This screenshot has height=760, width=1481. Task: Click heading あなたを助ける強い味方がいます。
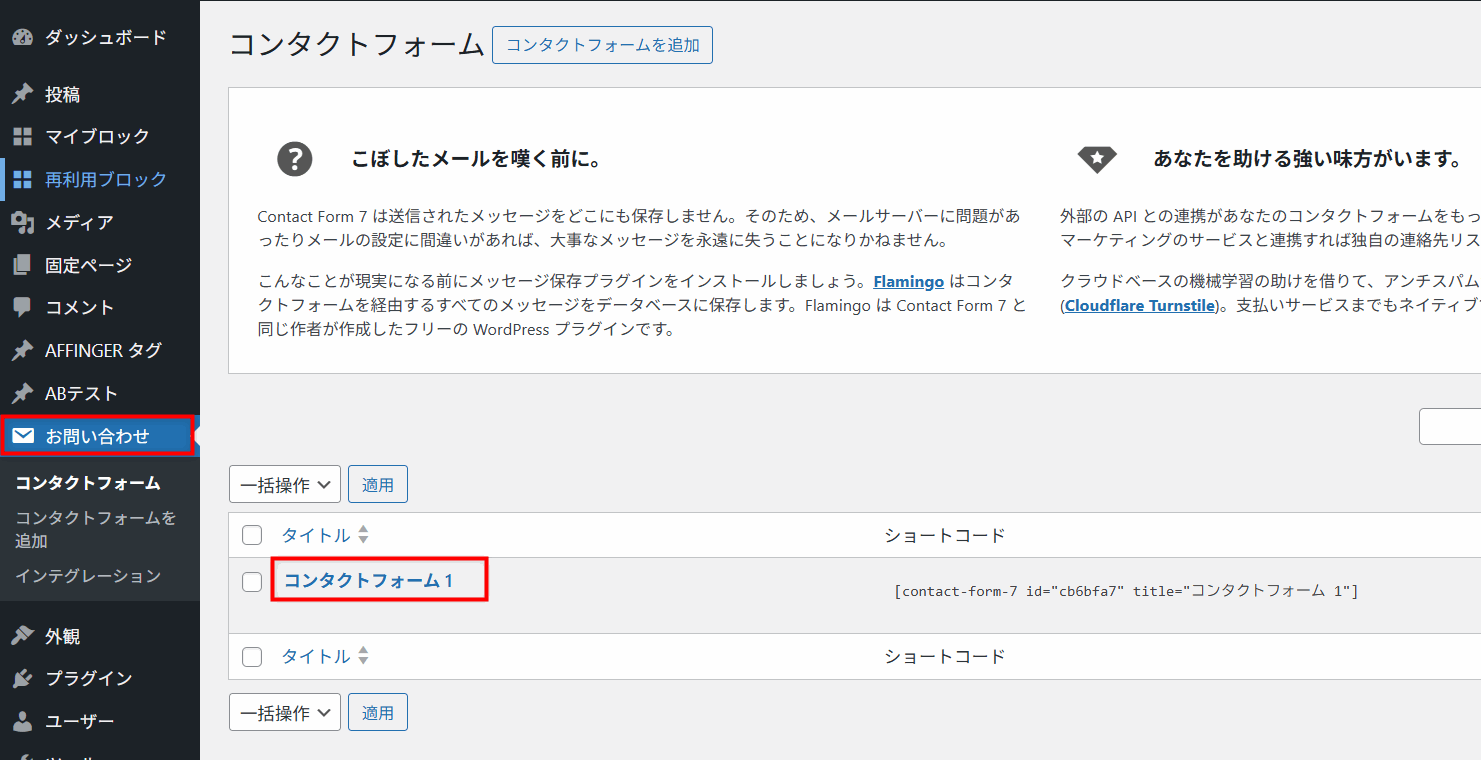[x=1309, y=159]
